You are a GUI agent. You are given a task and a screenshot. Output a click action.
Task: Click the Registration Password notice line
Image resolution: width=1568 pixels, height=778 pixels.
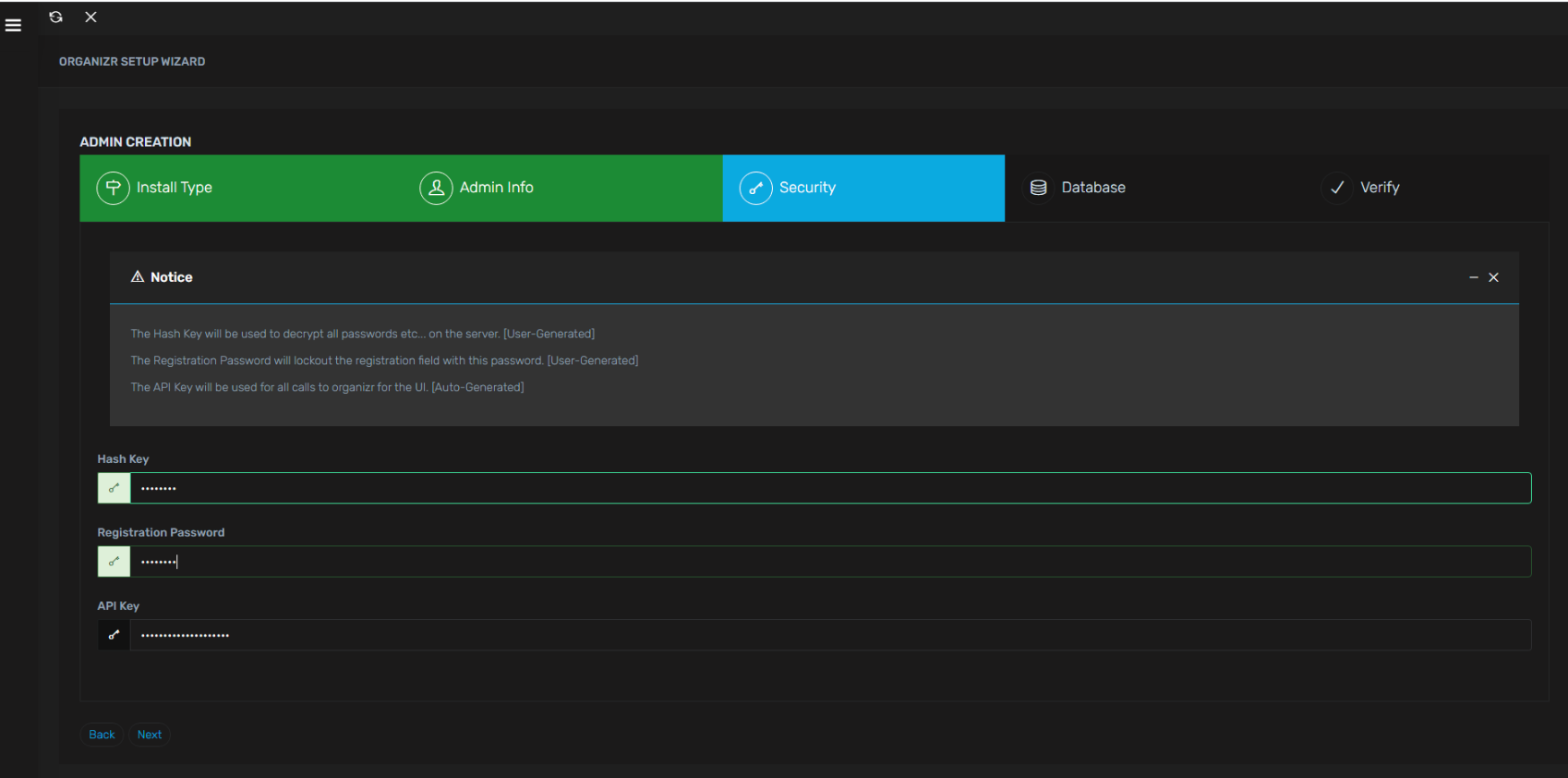384,360
